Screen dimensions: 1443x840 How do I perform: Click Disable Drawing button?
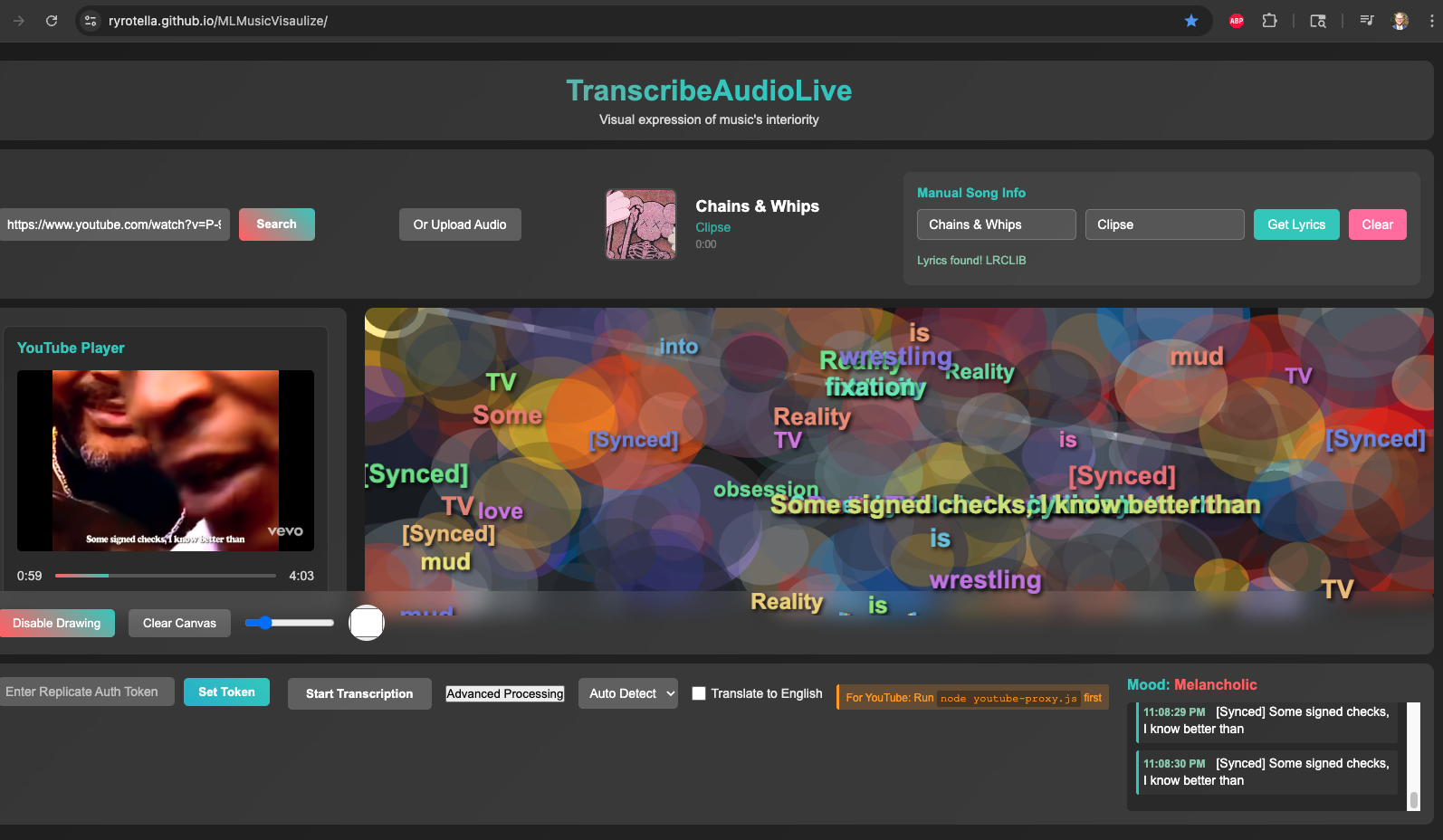click(57, 623)
